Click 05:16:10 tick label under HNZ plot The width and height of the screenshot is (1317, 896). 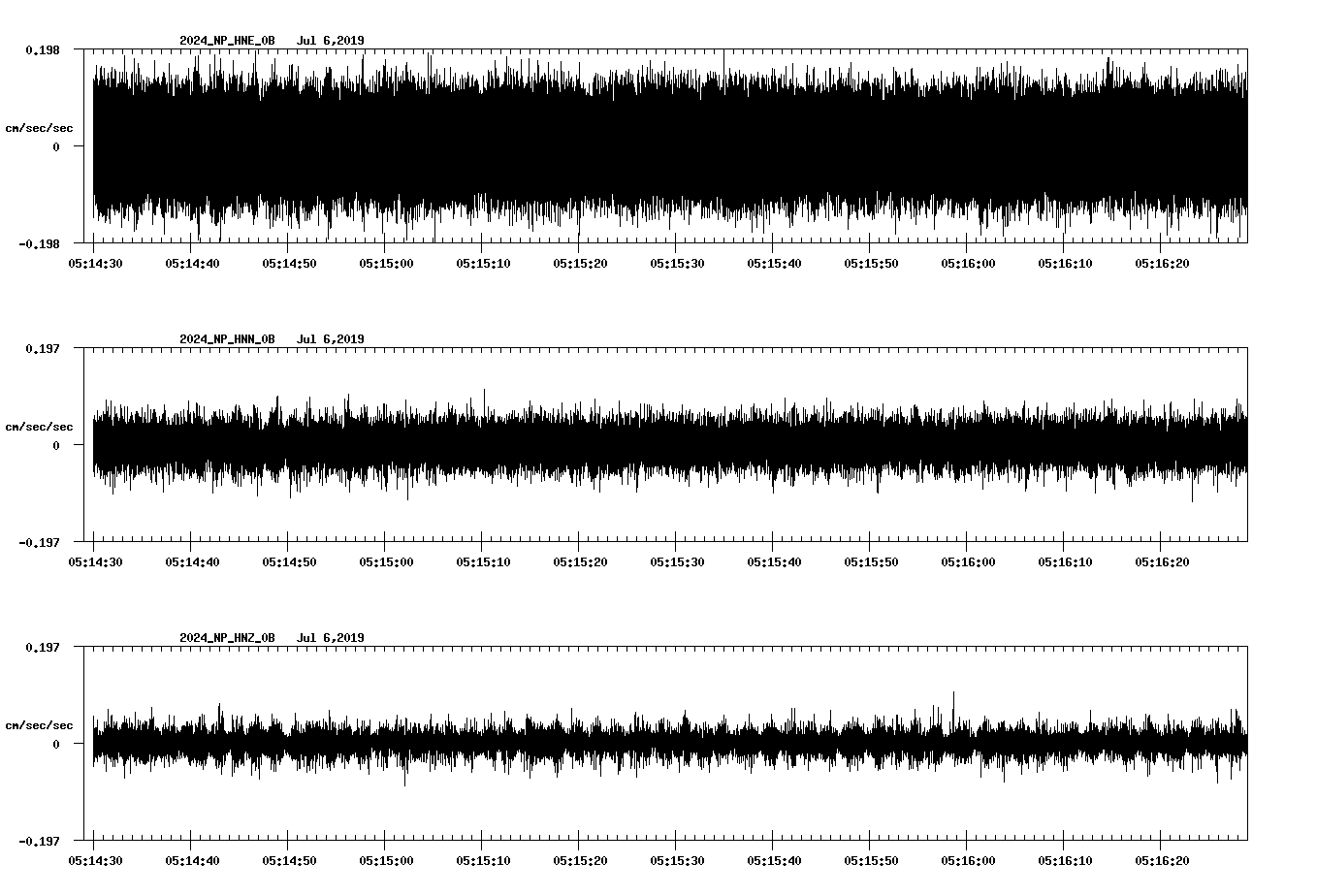1065,860
